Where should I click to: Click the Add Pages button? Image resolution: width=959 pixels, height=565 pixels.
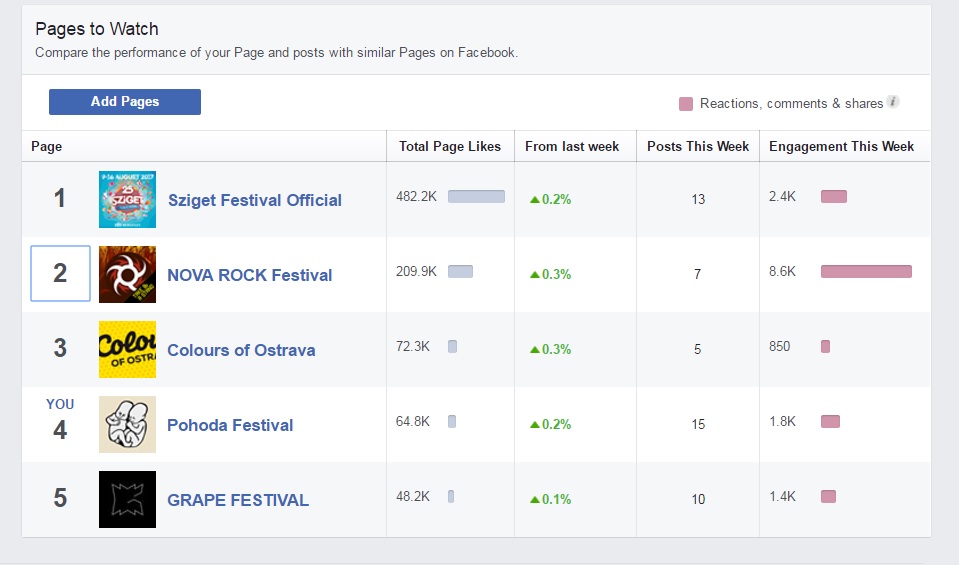(125, 102)
